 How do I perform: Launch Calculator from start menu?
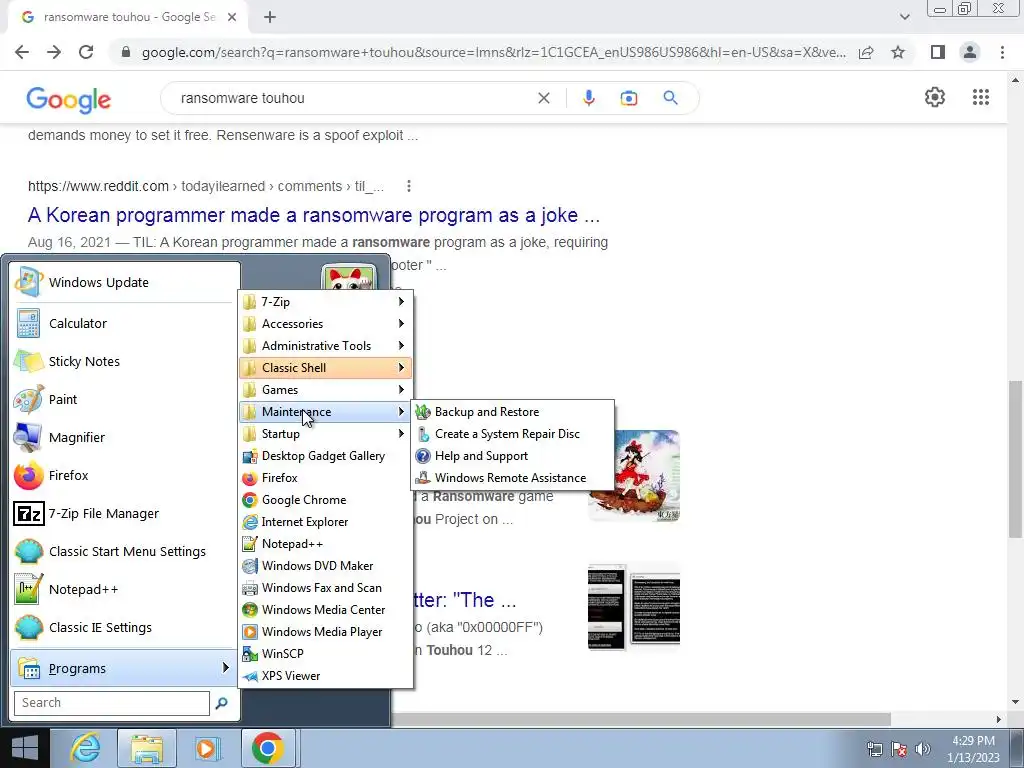(x=124, y=323)
